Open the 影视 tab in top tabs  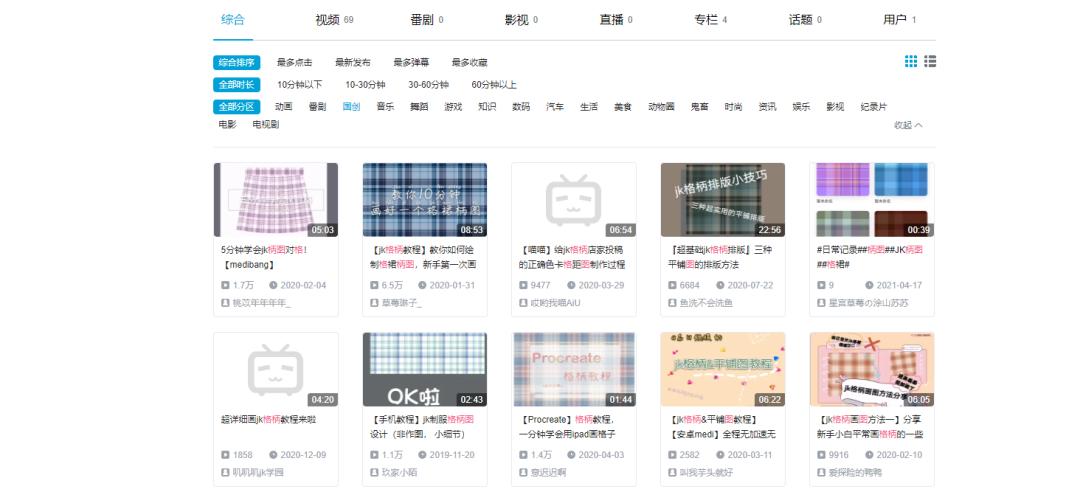pos(521,20)
